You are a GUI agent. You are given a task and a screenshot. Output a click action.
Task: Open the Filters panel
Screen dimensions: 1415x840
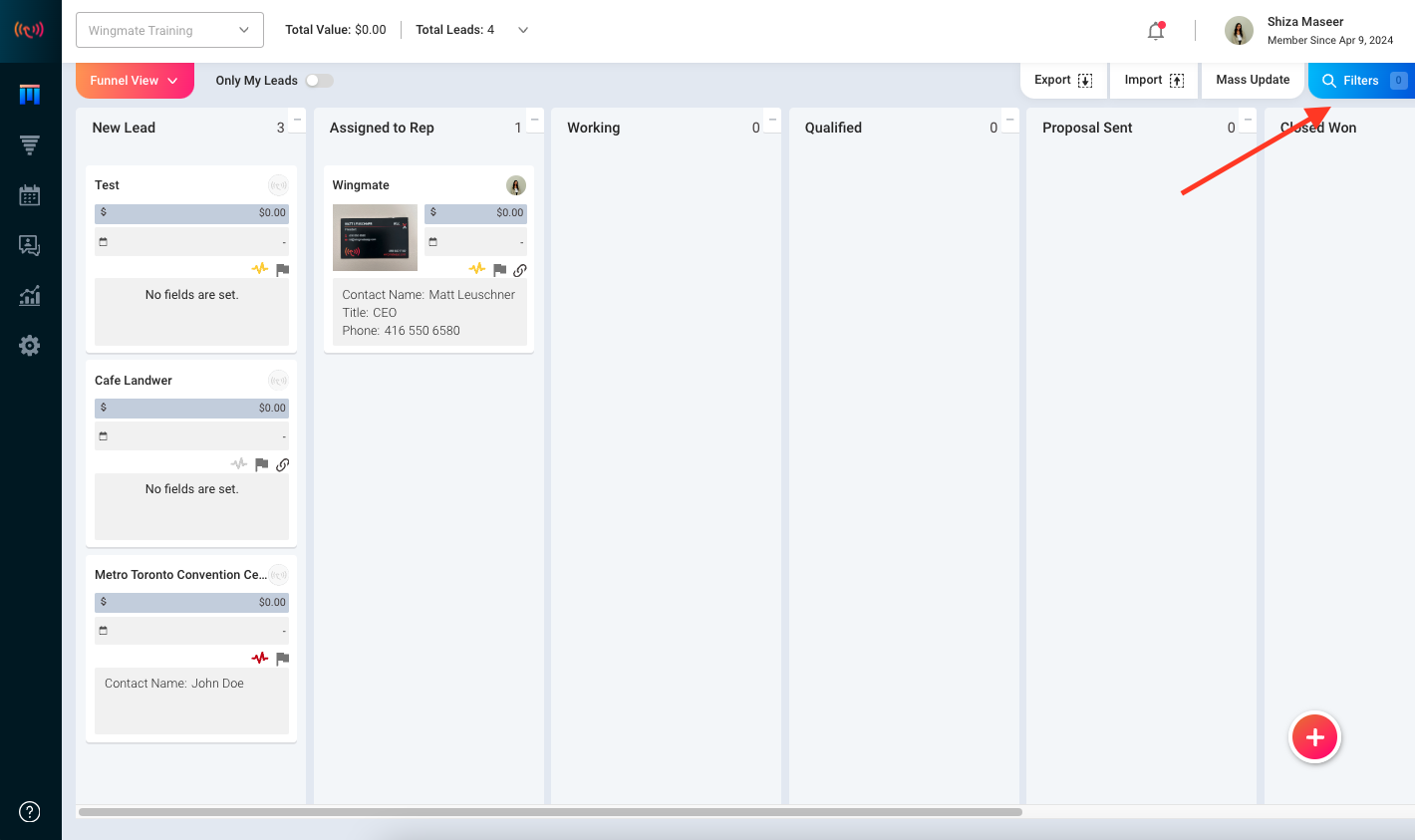1361,81
